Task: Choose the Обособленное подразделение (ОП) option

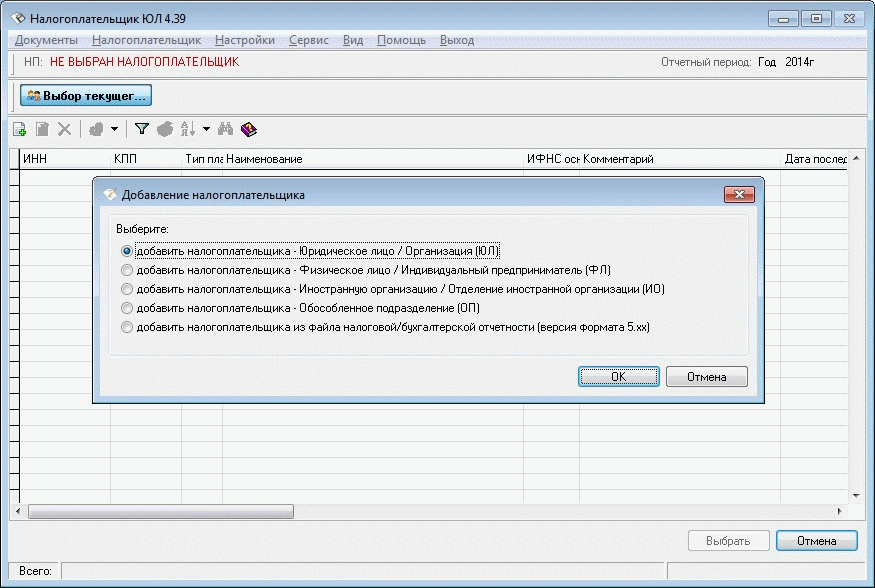Action: 126,308
